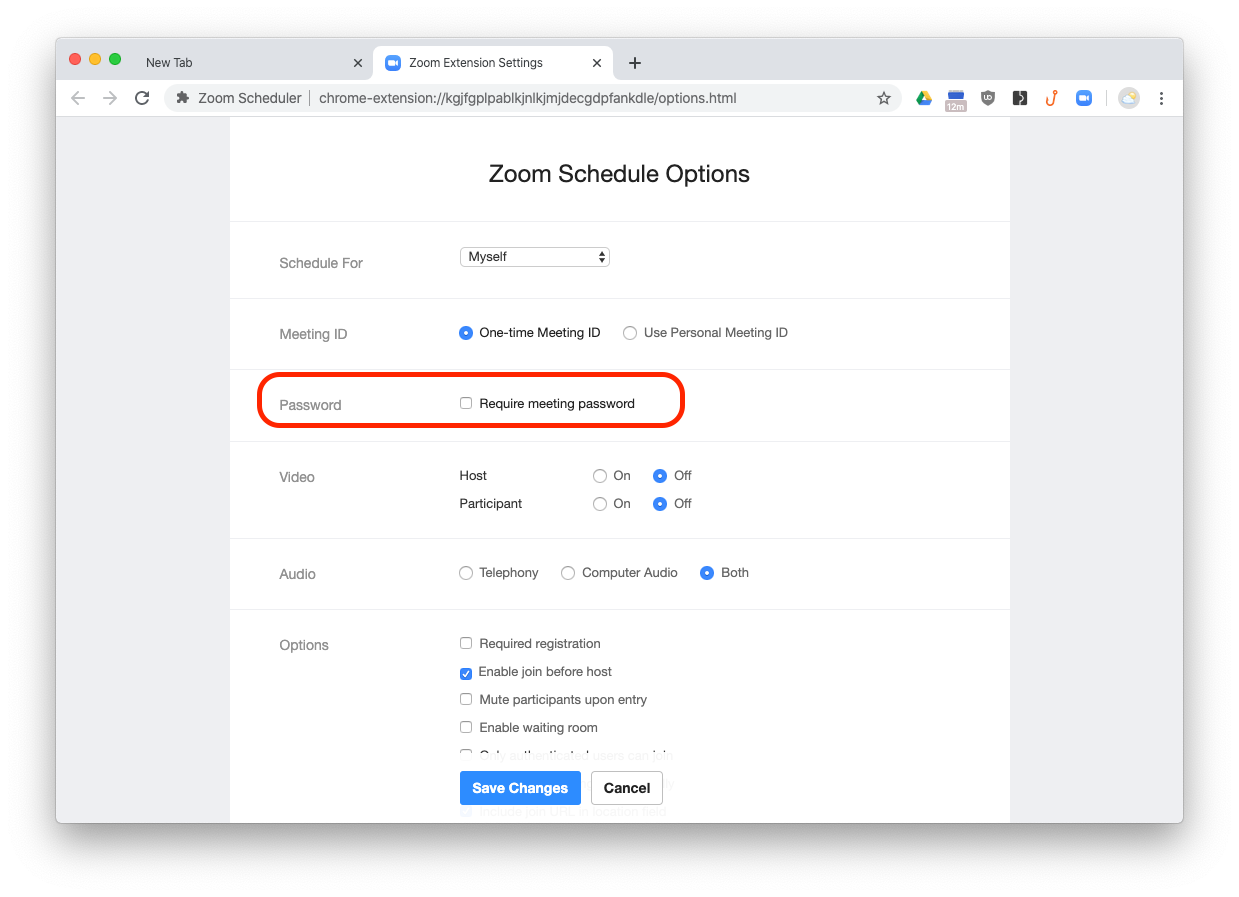Open the Google Drive extension
Screen dimensions: 1239x897
(x=924, y=98)
